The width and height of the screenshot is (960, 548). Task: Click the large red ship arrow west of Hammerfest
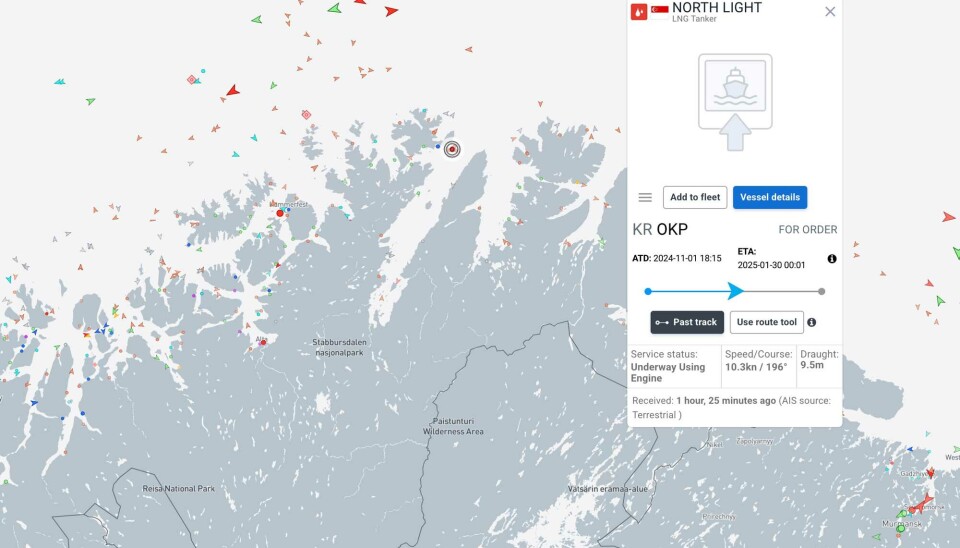coord(232,91)
